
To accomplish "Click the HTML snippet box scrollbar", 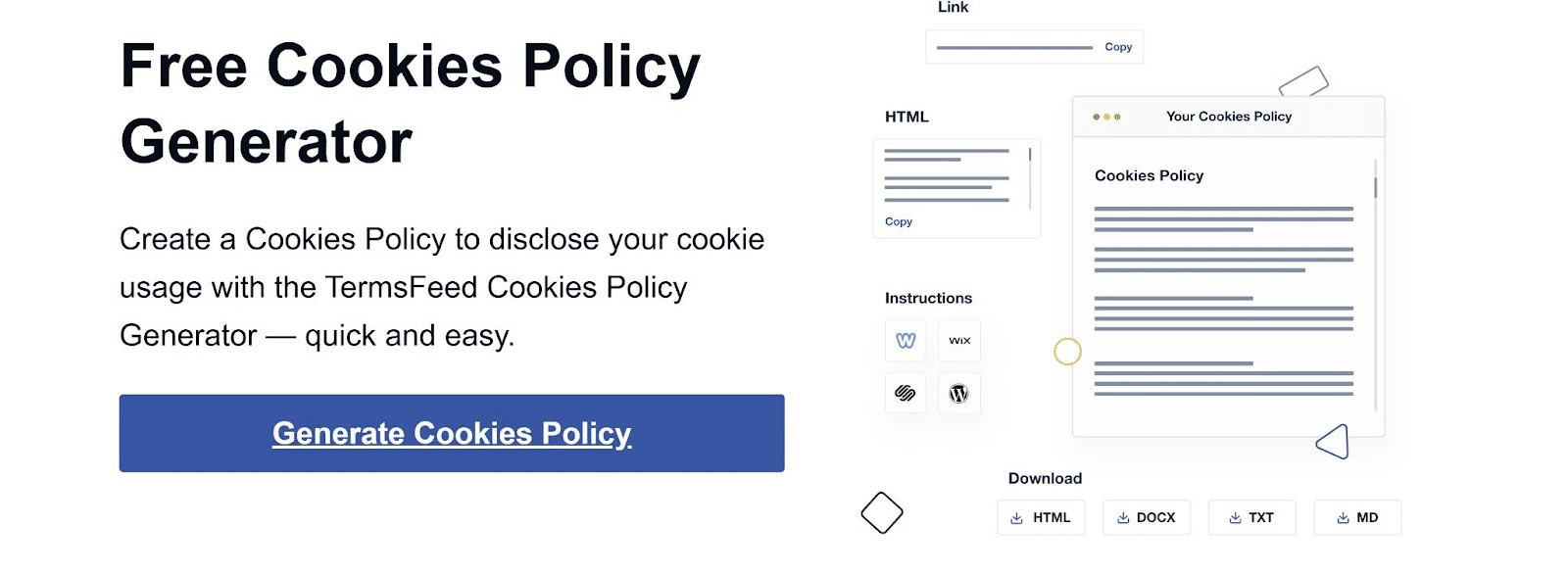I will point(1030,155).
